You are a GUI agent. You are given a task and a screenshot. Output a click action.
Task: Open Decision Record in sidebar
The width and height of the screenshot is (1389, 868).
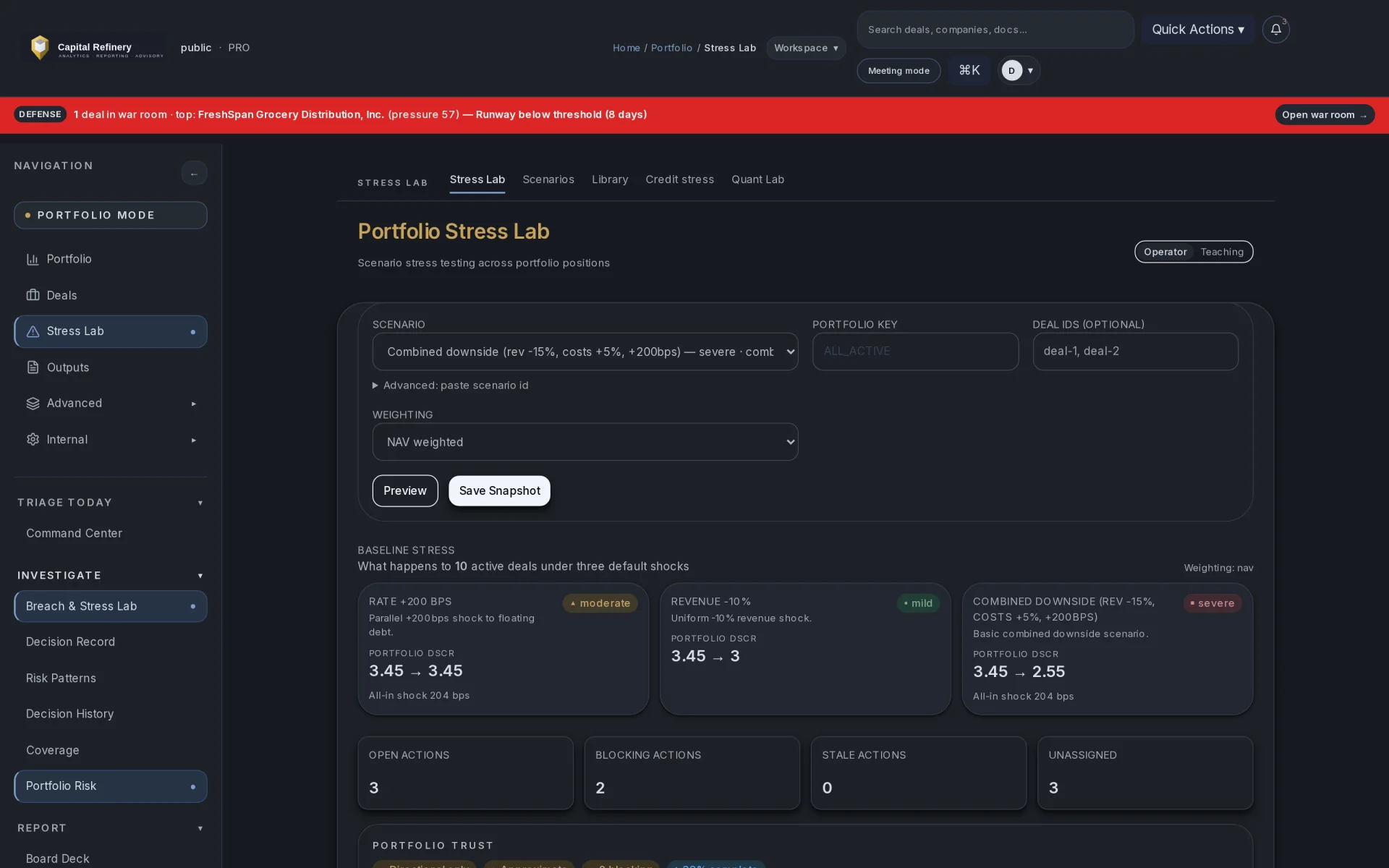(111, 642)
